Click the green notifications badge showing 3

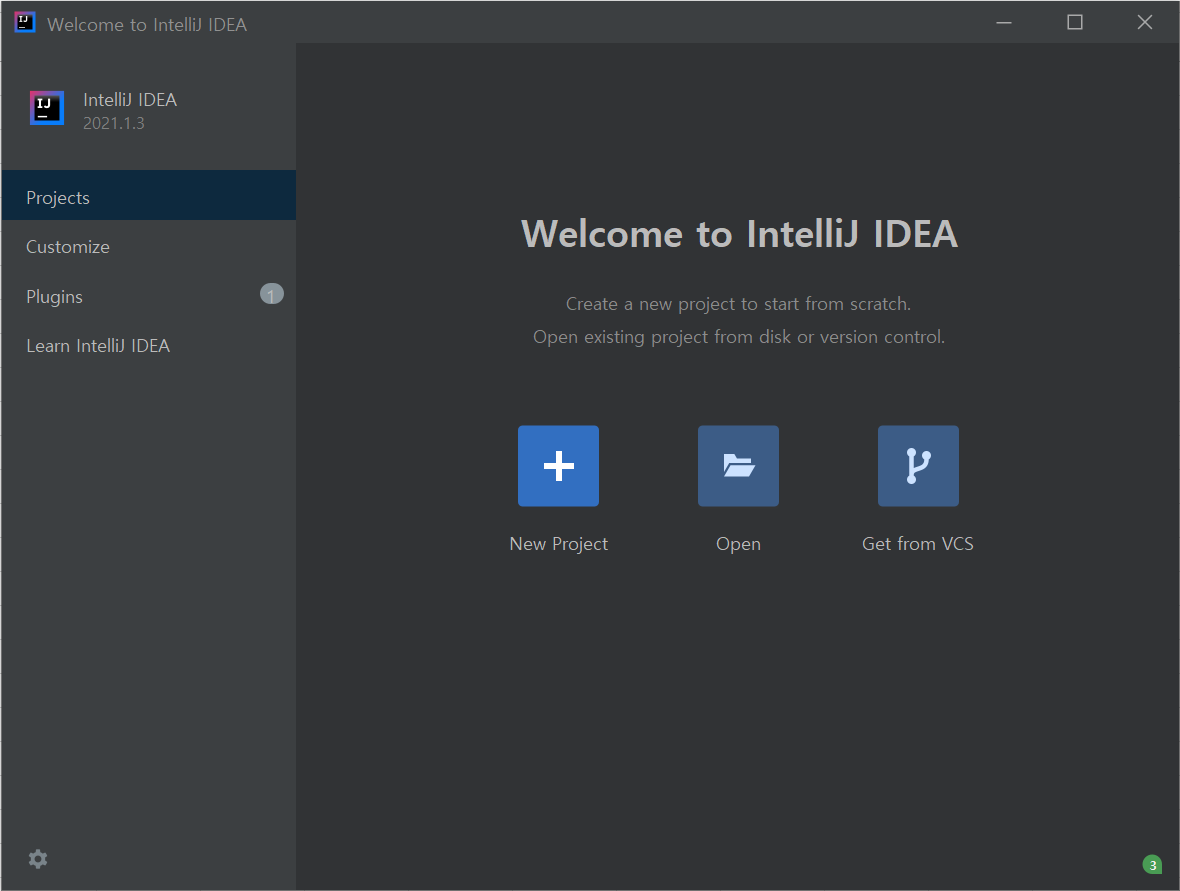(1151, 865)
